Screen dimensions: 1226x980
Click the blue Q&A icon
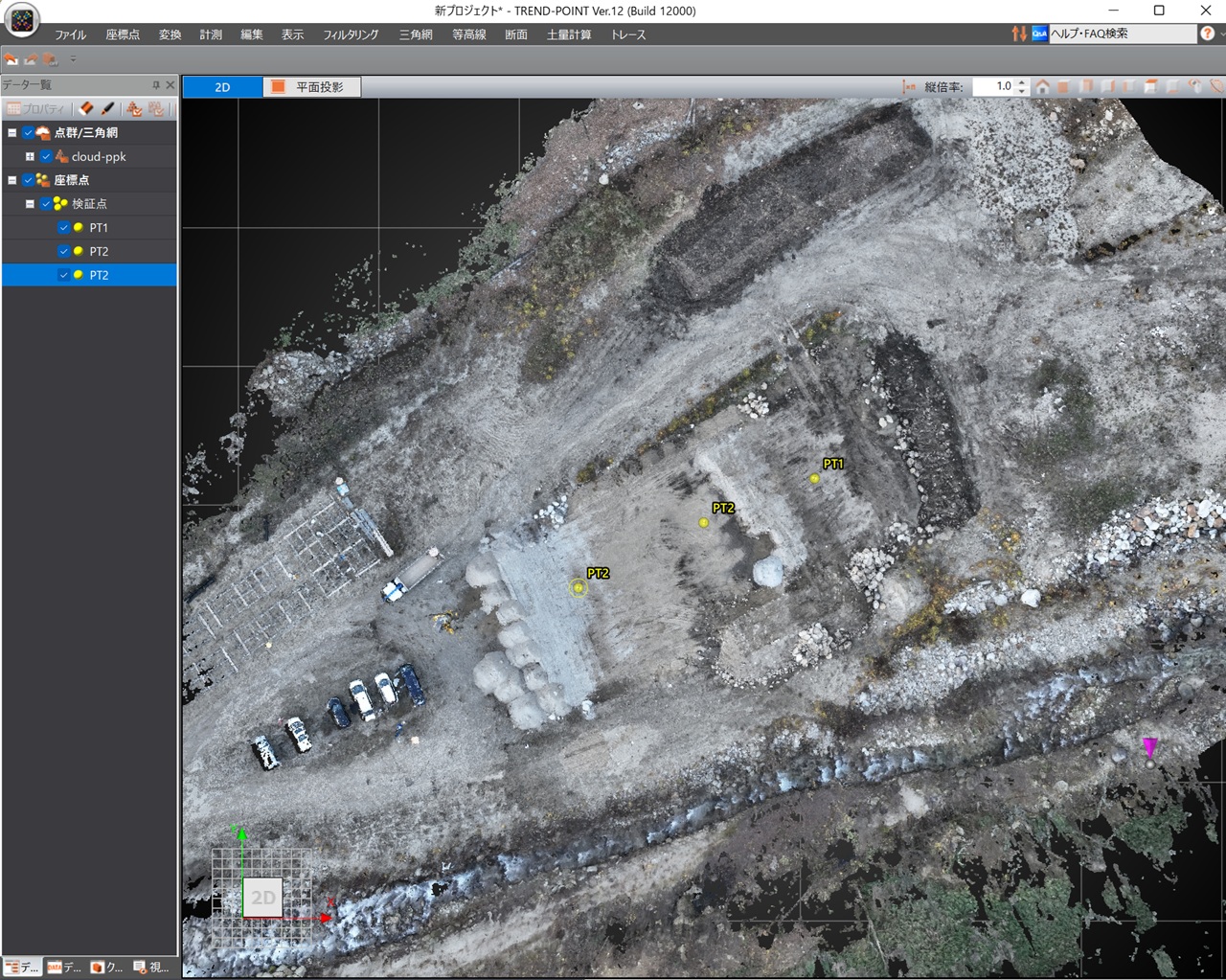point(1039,34)
